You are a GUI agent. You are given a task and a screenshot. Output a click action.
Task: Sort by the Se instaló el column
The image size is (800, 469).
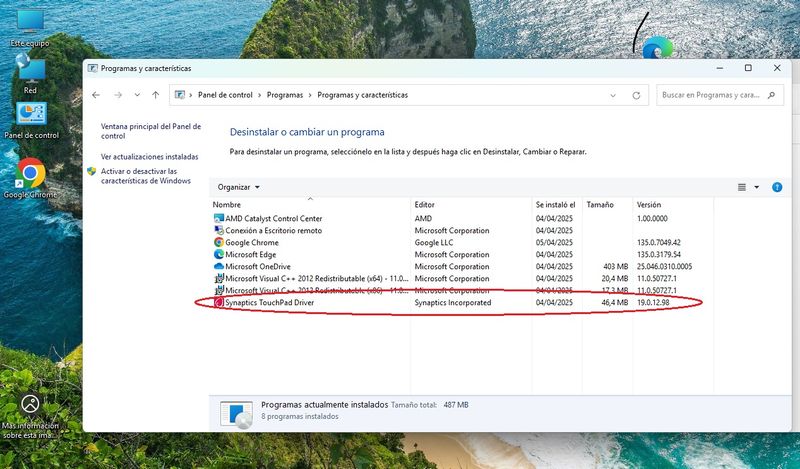pos(555,205)
